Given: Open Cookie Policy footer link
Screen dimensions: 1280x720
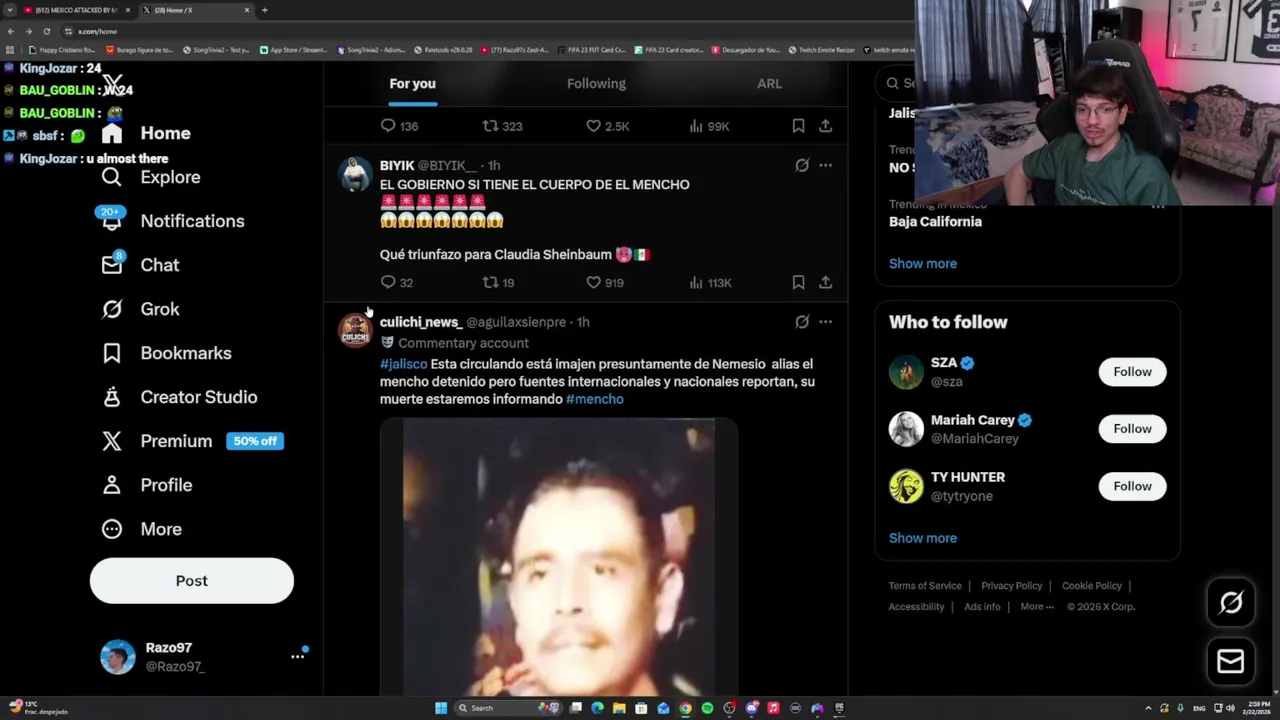Looking at the screenshot, I should [1092, 586].
